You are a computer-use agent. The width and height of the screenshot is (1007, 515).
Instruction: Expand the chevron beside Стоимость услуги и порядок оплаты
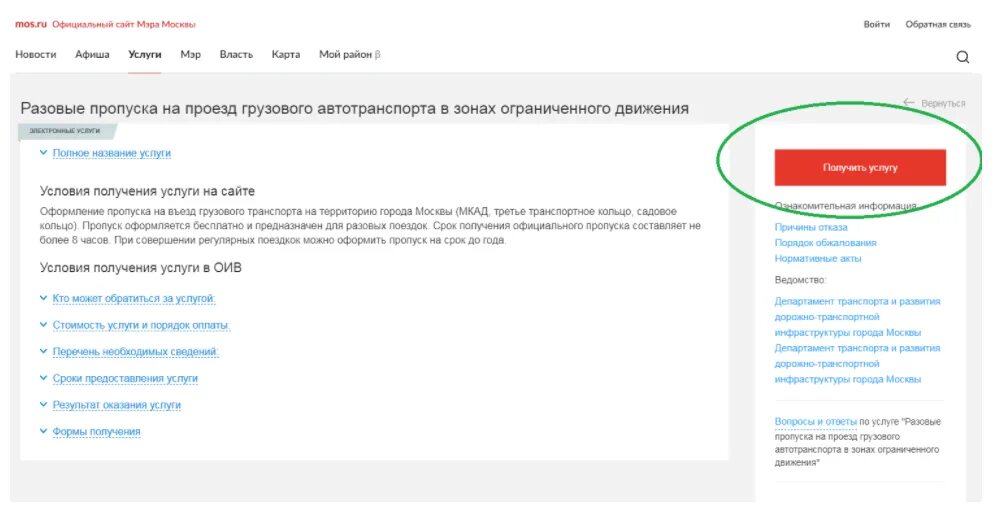(43, 325)
